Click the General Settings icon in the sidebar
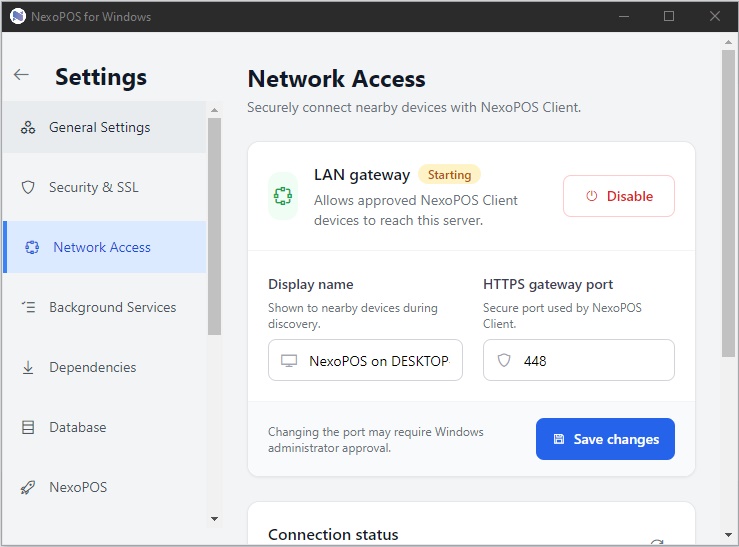Screen dimensions: 739x547 point(28,127)
